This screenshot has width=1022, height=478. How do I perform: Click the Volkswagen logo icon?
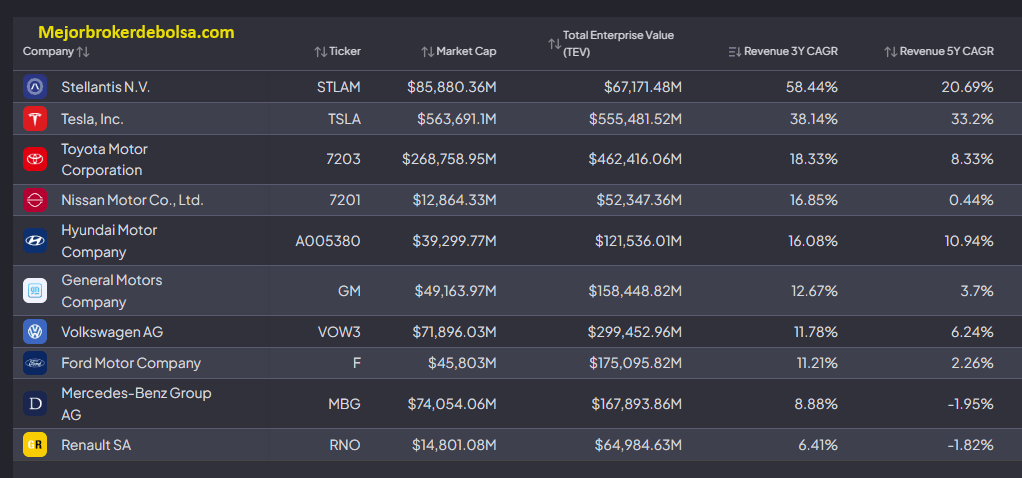click(35, 332)
